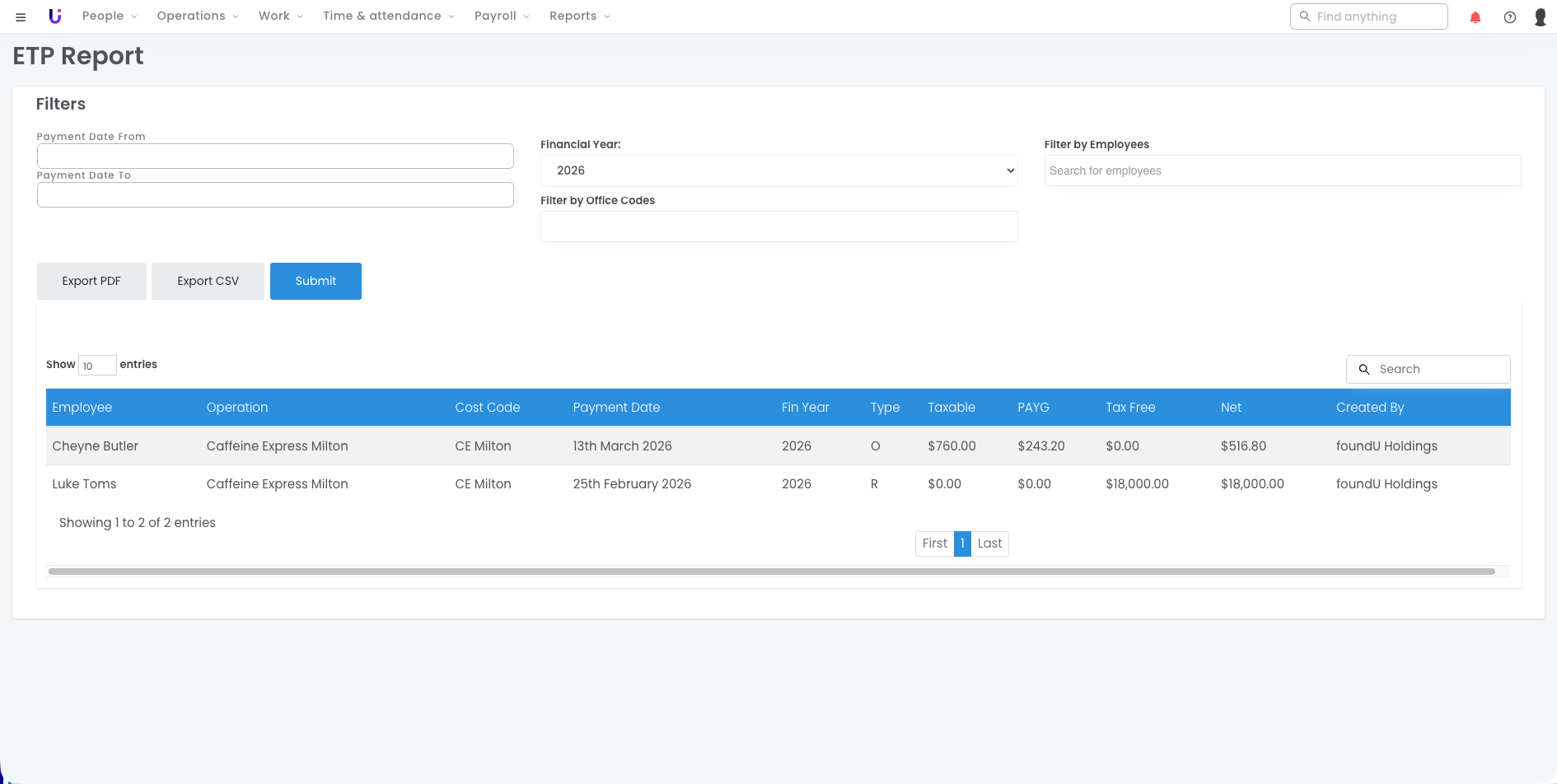Go to the Last page

pyautogui.click(x=989, y=544)
